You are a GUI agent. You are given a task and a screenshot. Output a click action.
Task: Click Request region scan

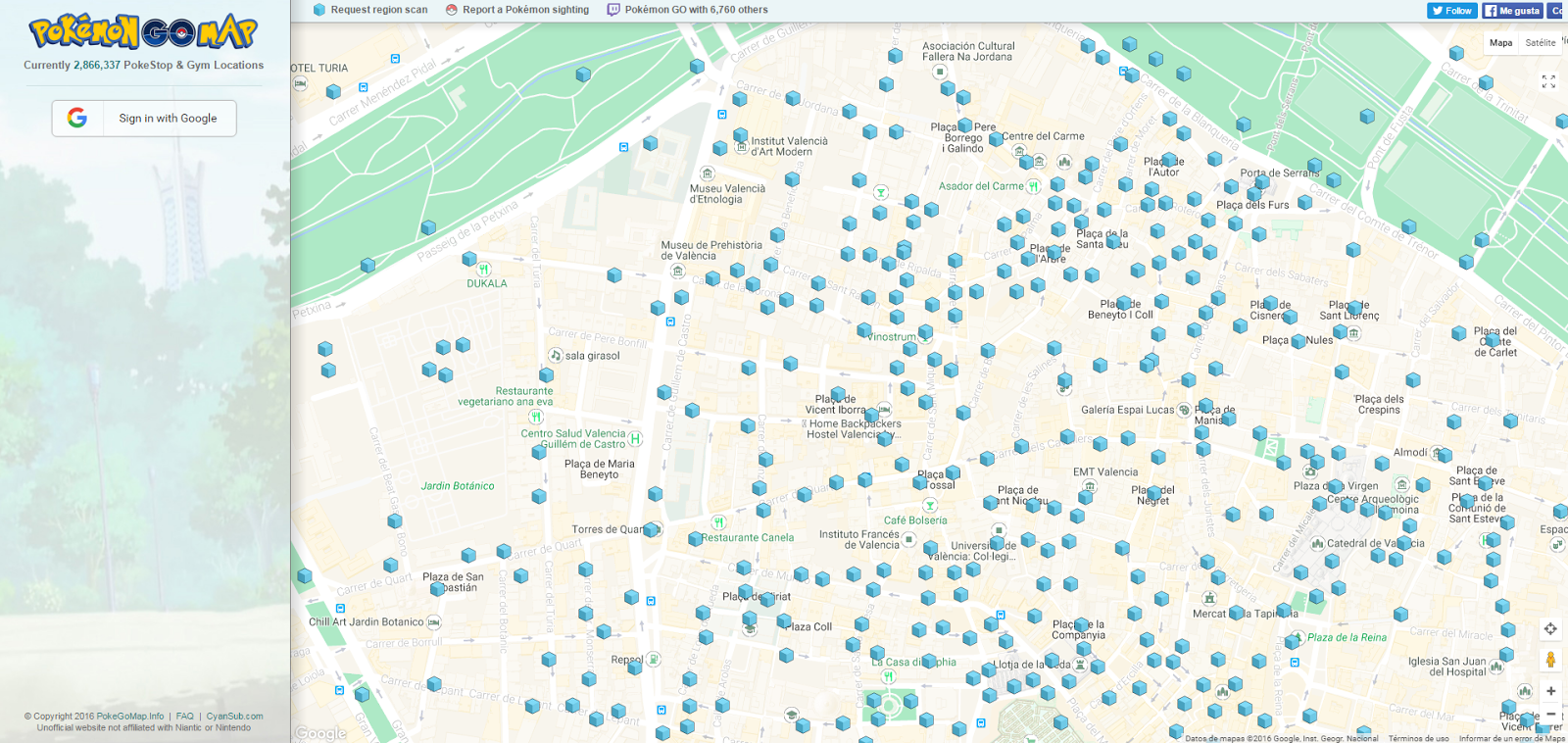coord(369,10)
